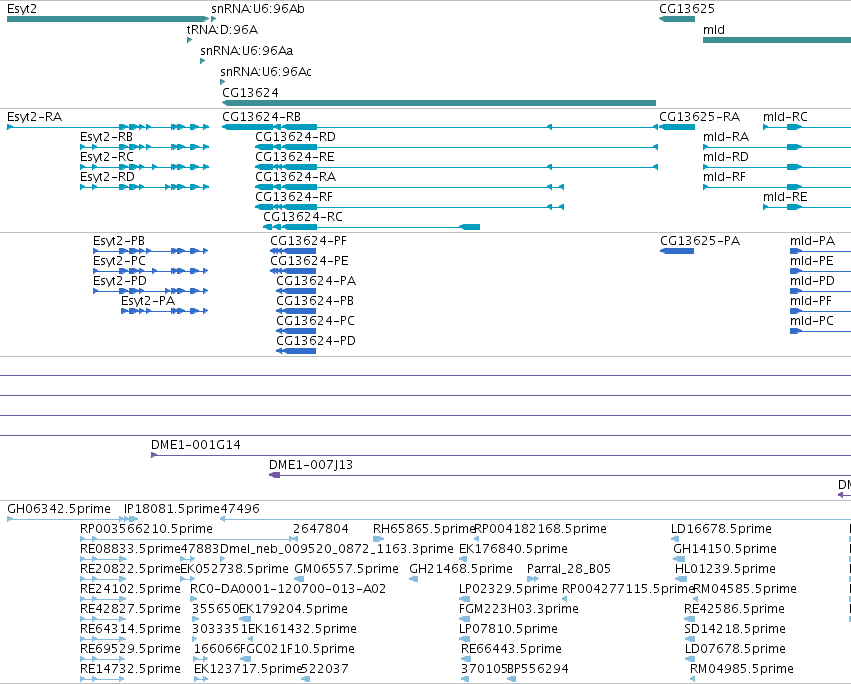Select the LD16678.5prime EST
851x684 pixels.
coord(675,539)
